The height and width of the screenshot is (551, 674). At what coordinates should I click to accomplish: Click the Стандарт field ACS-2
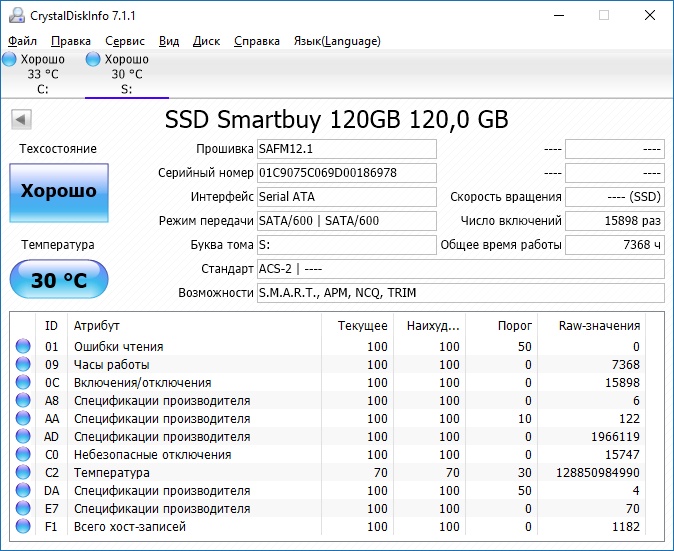click(x=461, y=269)
